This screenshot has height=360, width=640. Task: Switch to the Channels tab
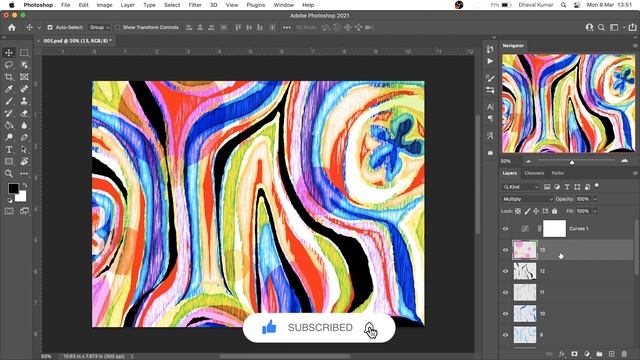pyautogui.click(x=534, y=173)
